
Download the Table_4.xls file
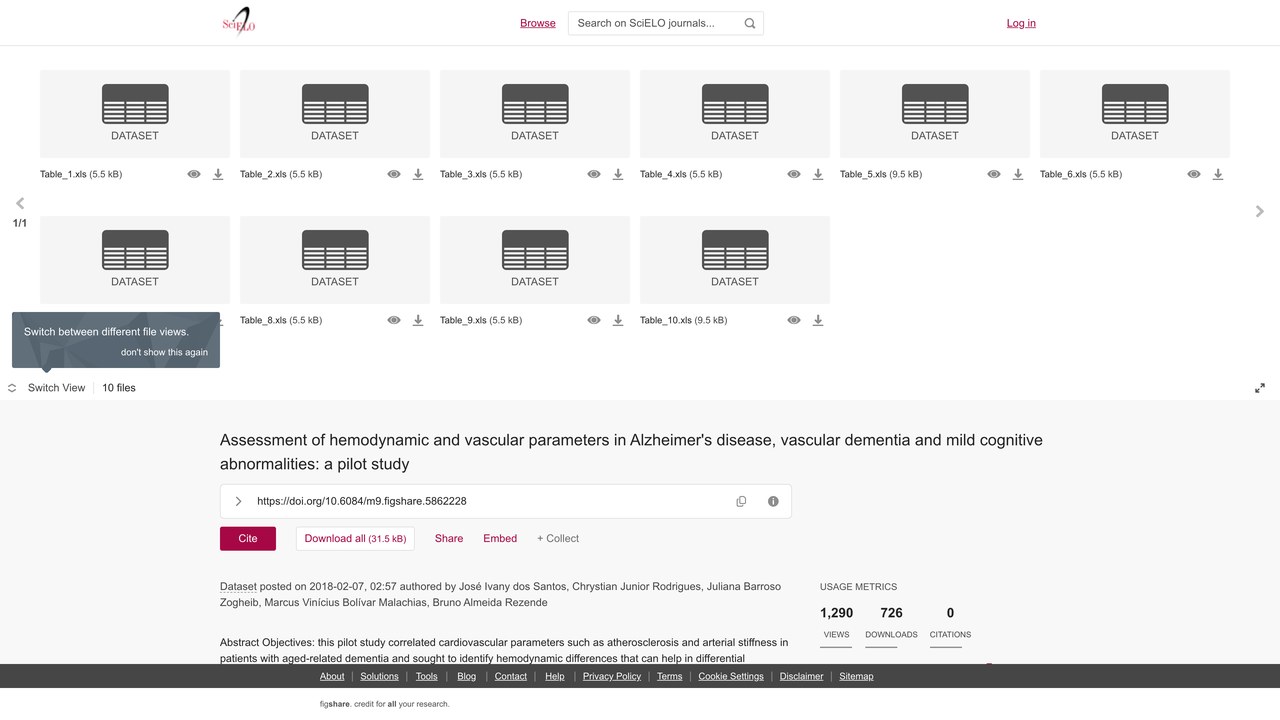[x=818, y=174]
